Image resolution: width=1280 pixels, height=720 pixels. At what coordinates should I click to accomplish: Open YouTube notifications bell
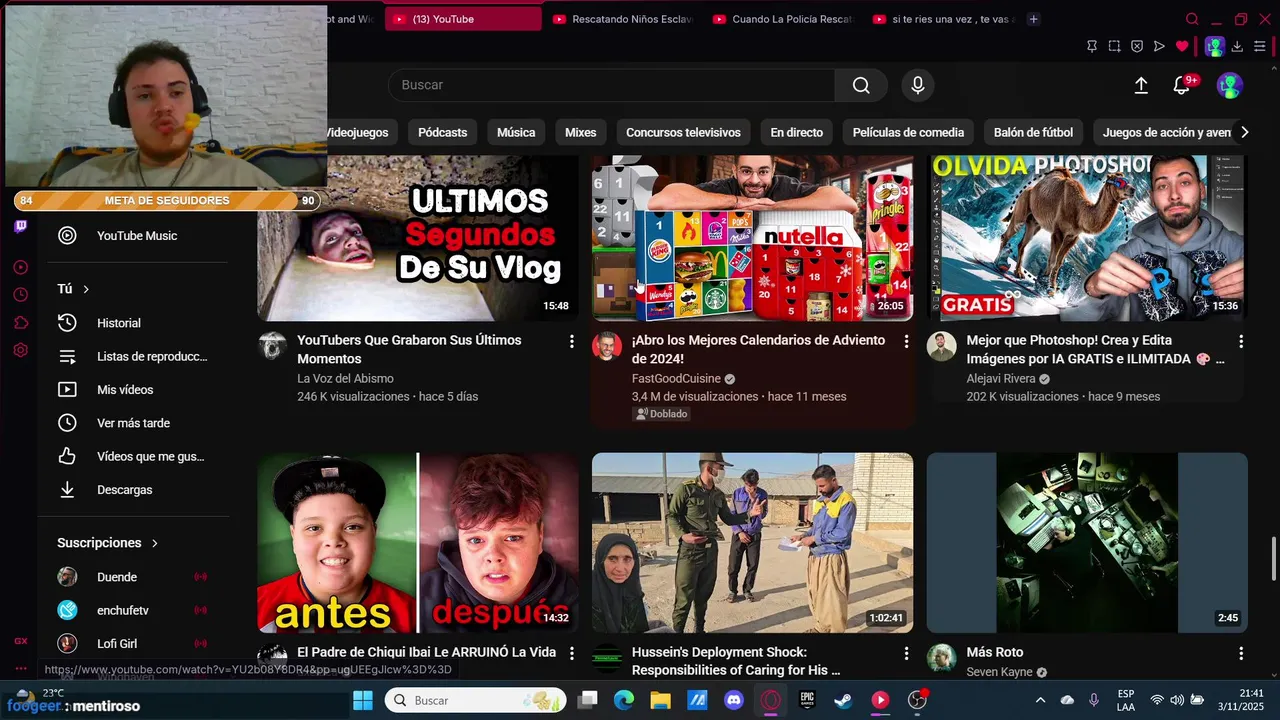point(1182,86)
